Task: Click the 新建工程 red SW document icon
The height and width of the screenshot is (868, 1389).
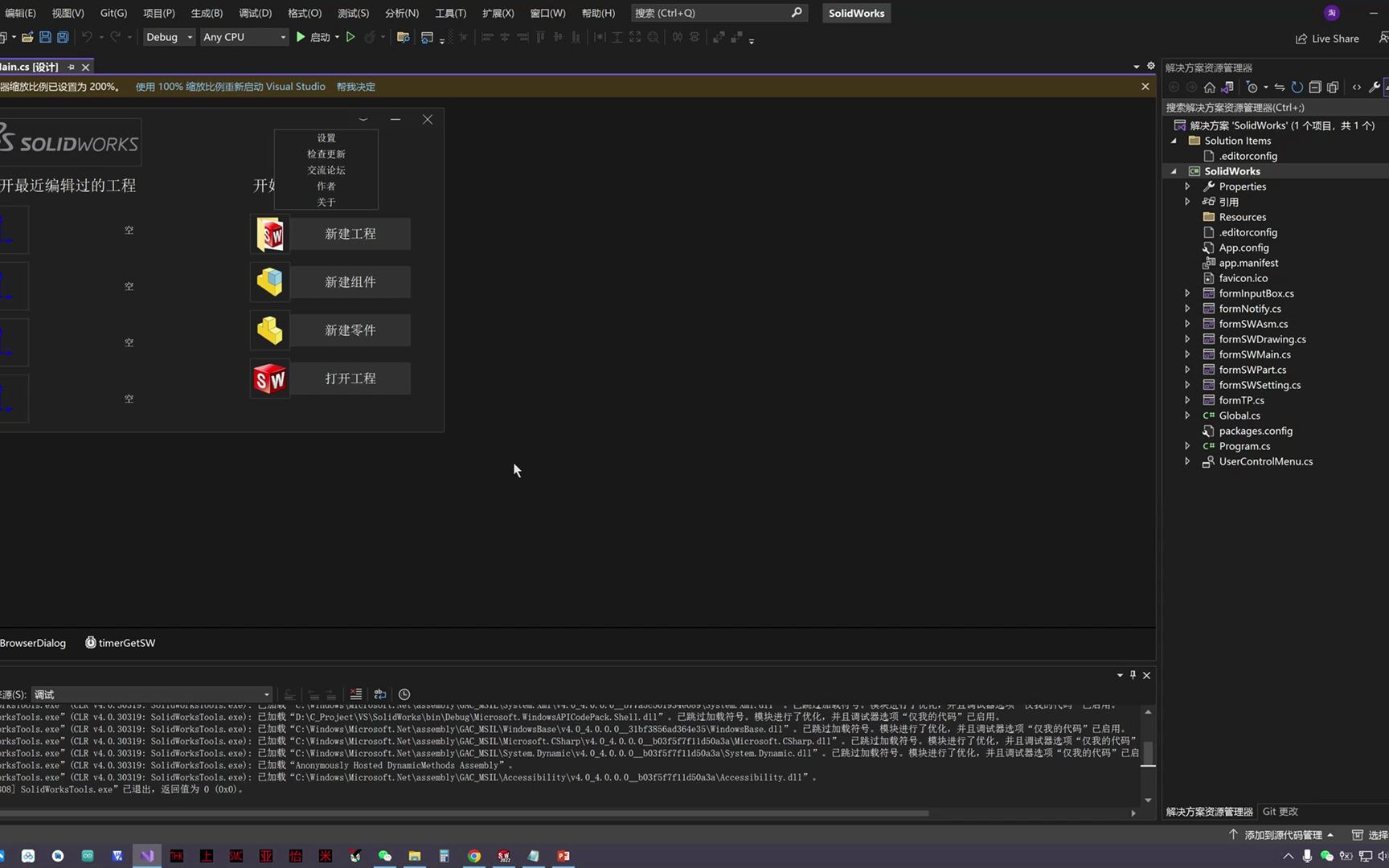Action: pyautogui.click(x=270, y=234)
